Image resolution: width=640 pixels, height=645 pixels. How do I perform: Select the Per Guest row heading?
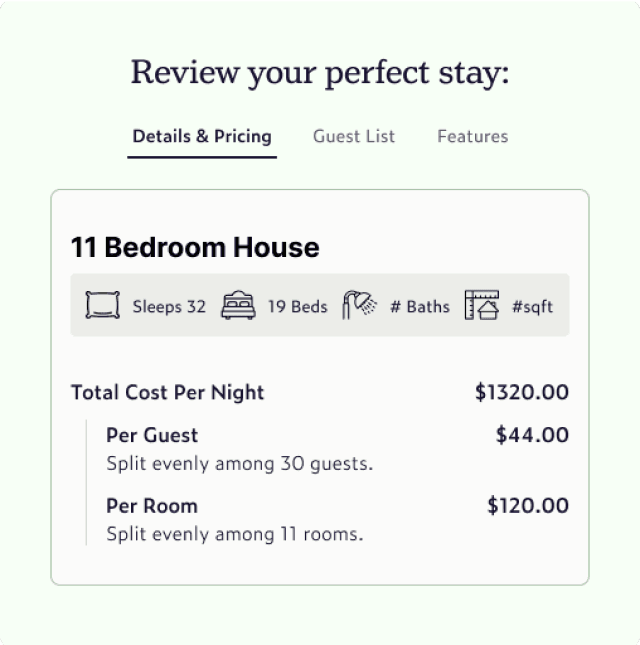tap(152, 435)
